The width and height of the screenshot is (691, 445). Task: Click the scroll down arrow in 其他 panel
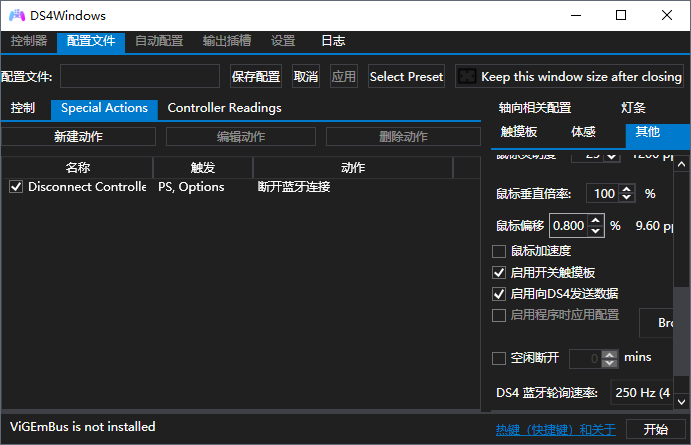[681, 402]
